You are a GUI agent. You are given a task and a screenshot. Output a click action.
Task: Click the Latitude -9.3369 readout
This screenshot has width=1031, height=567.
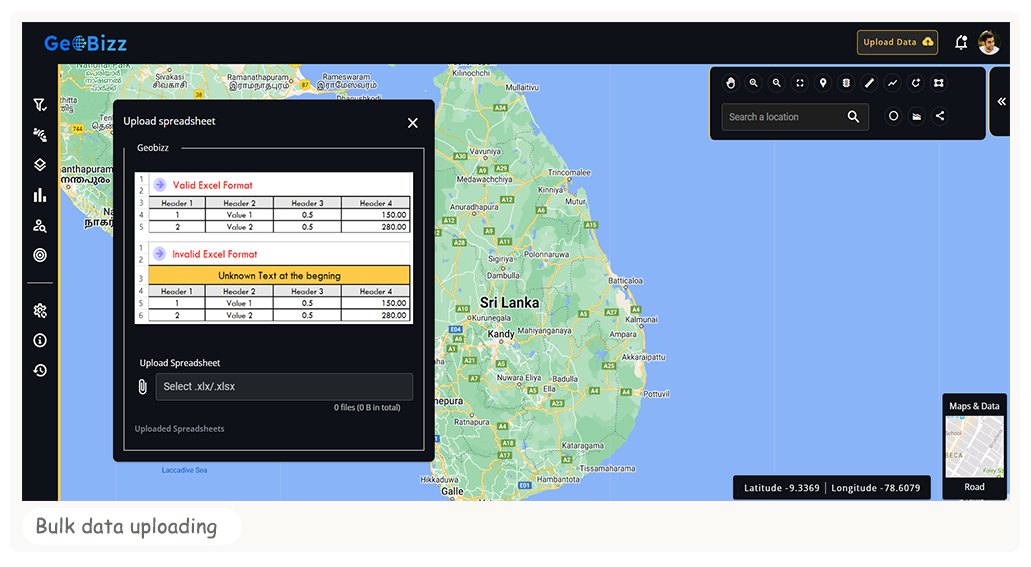[781, 488]
